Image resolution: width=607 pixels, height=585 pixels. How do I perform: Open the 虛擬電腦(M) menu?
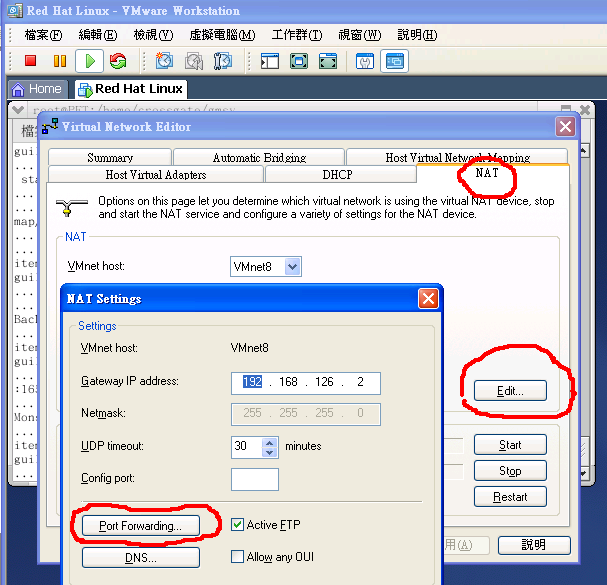tap(222, 35)
